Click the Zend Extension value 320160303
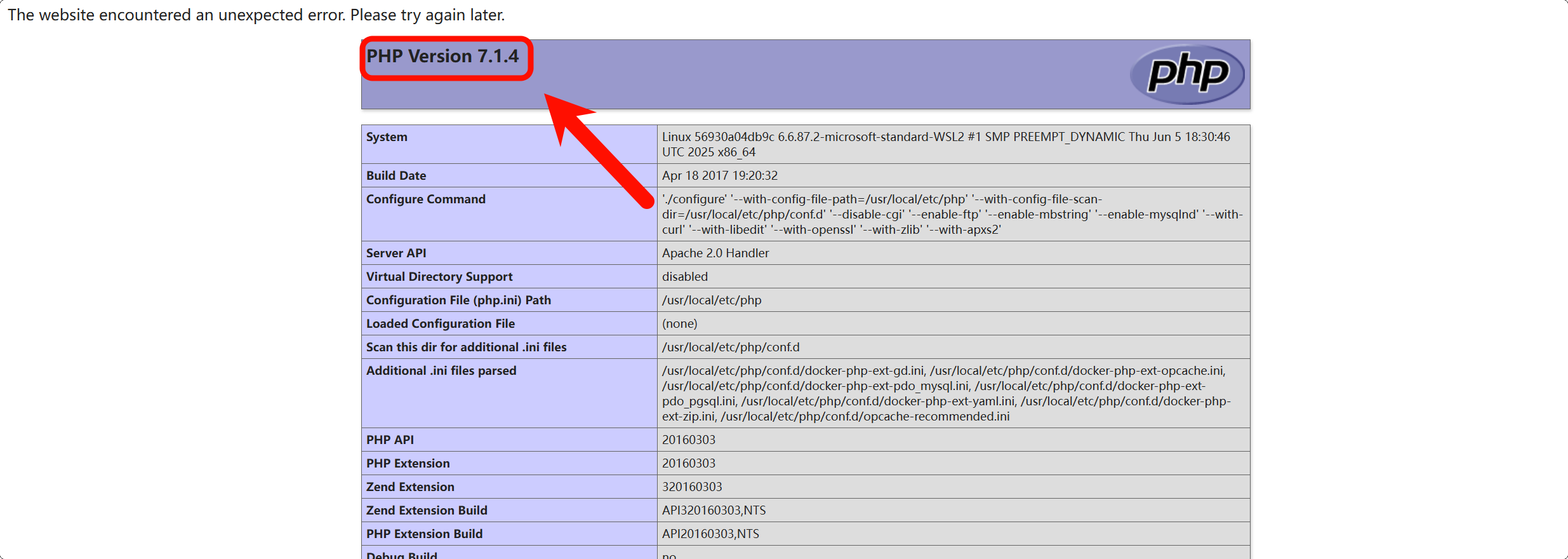 click(692, 487)
